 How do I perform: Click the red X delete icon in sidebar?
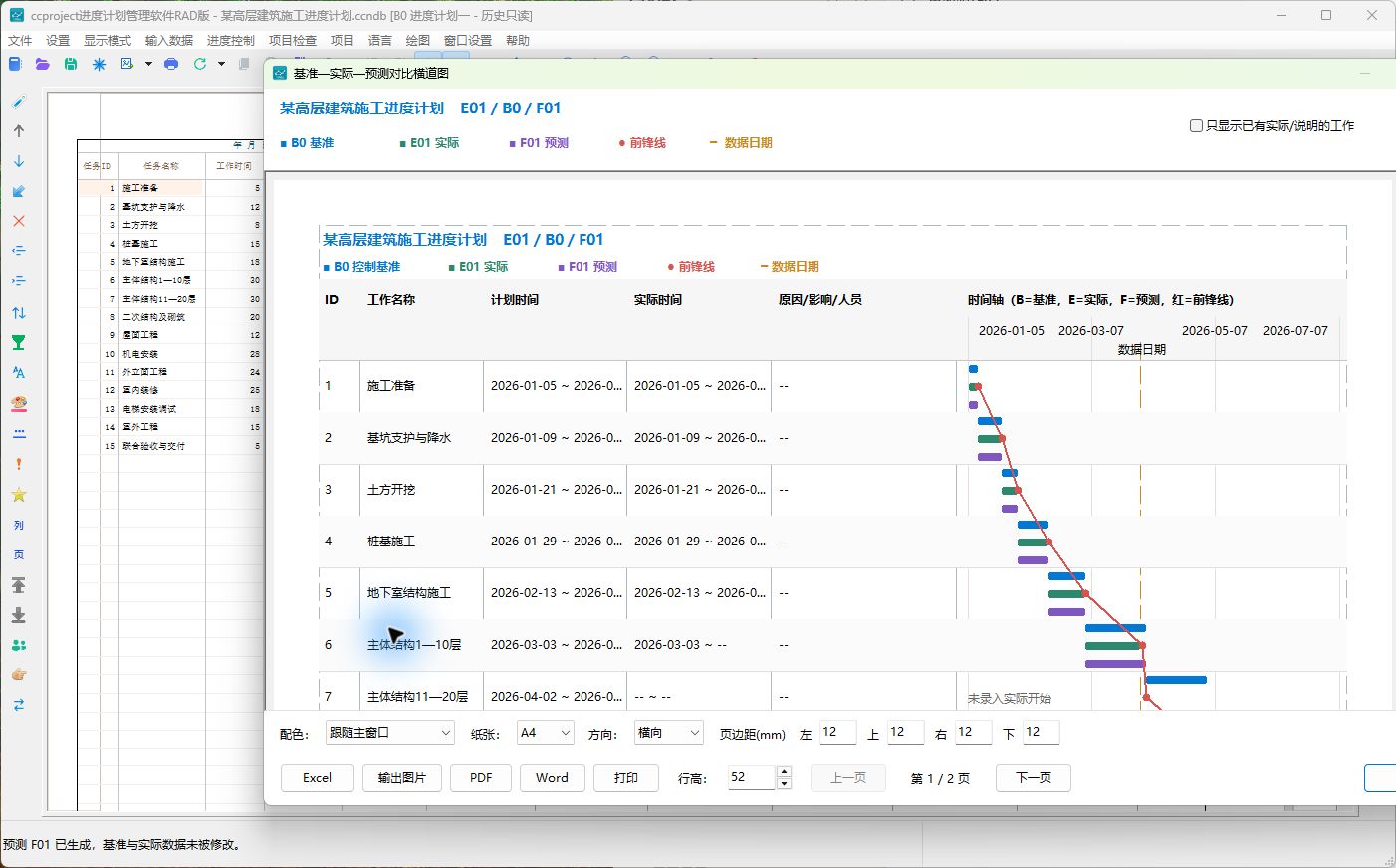pyautogui.click(x=19, y=221)
